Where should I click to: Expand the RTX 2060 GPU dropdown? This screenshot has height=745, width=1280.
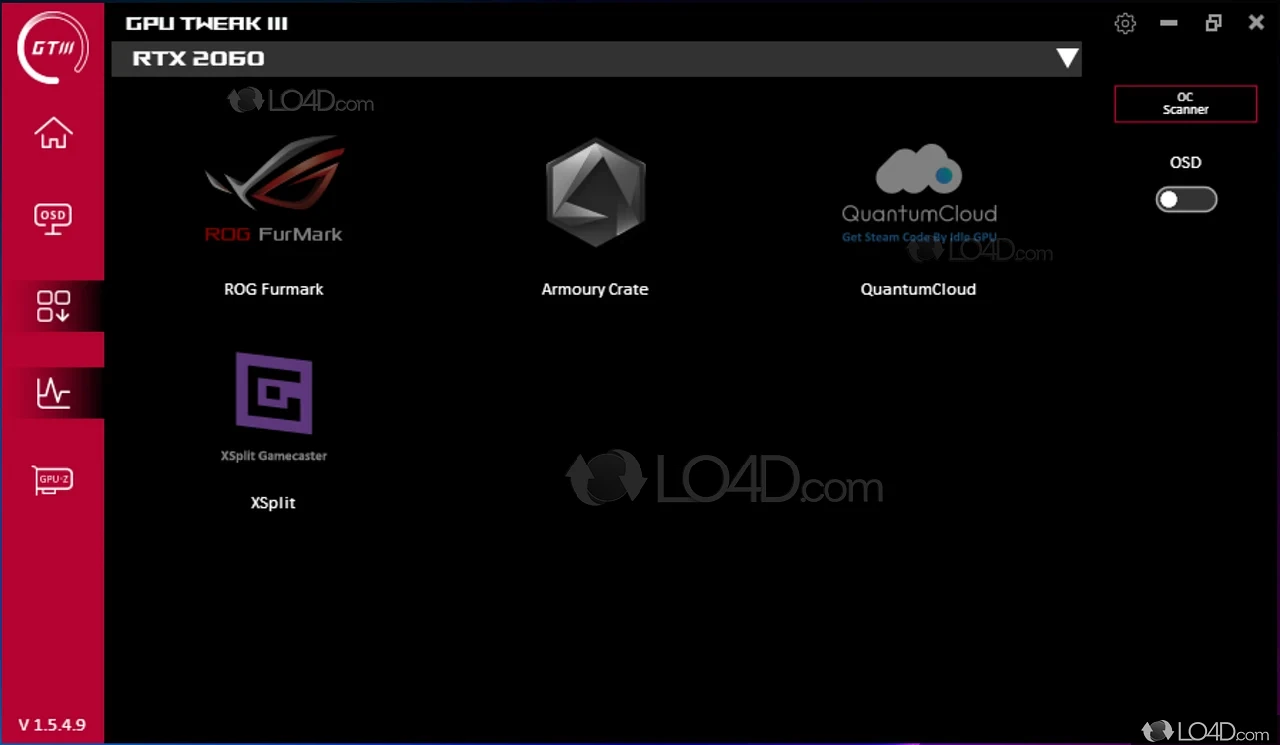tap(597, 59)
